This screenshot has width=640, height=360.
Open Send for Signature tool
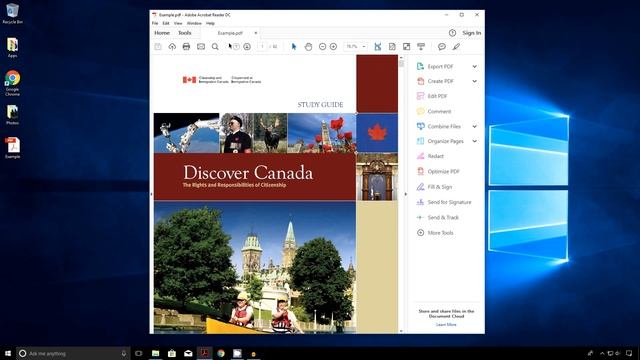[449, 202]
